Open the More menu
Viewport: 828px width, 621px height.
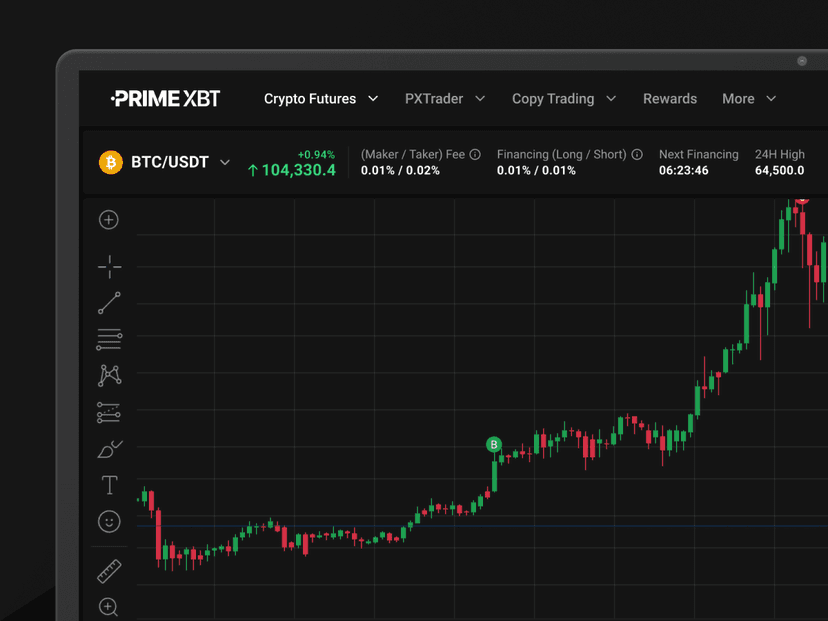pyautogui.click(x=749, y=99)
